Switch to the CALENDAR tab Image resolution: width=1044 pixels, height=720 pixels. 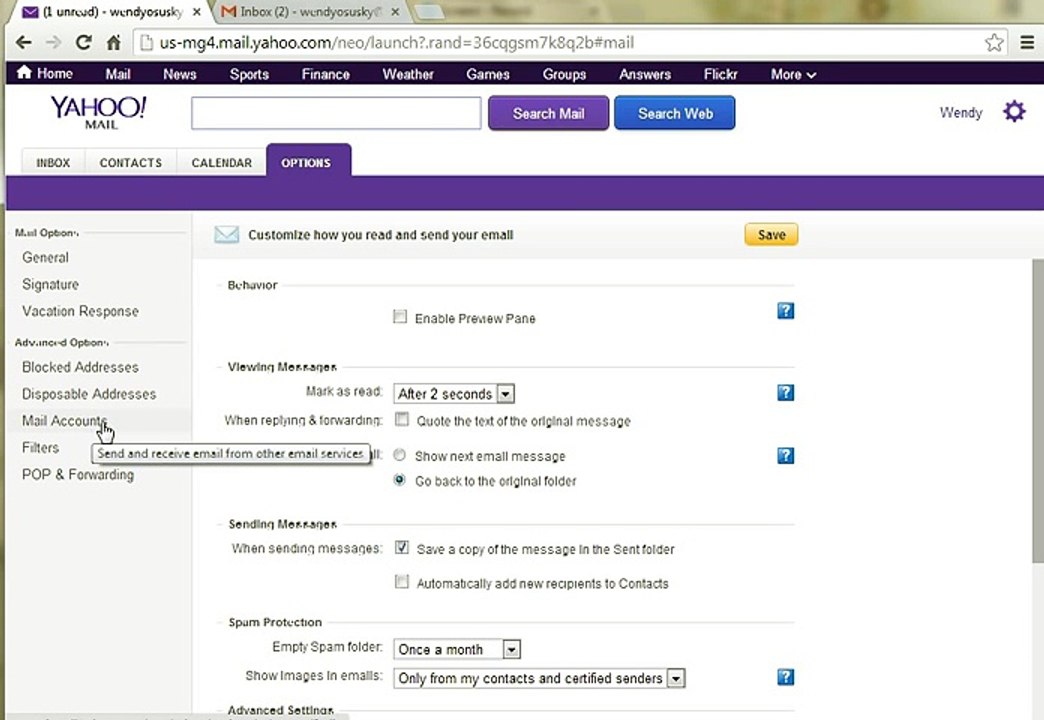(222, 163)
